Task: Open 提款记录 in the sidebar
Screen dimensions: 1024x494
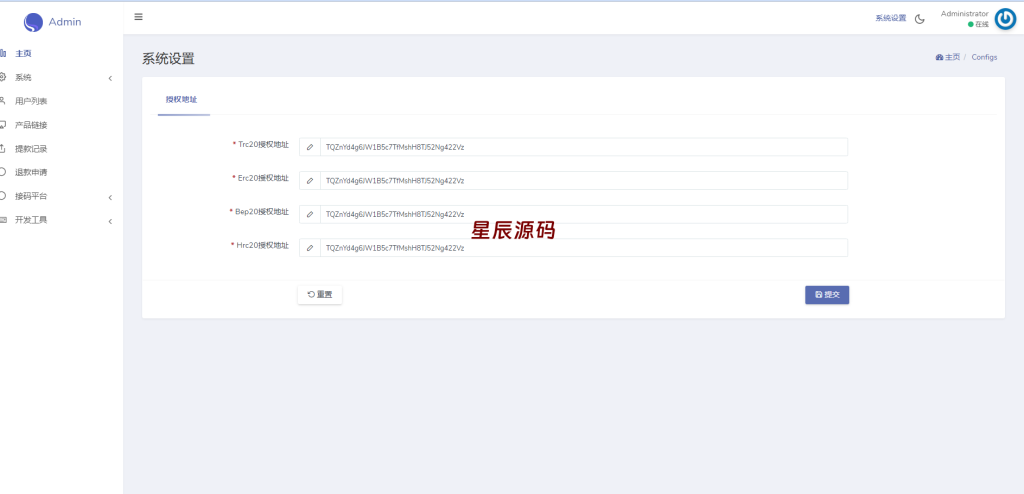Action: tap(31, 149)
